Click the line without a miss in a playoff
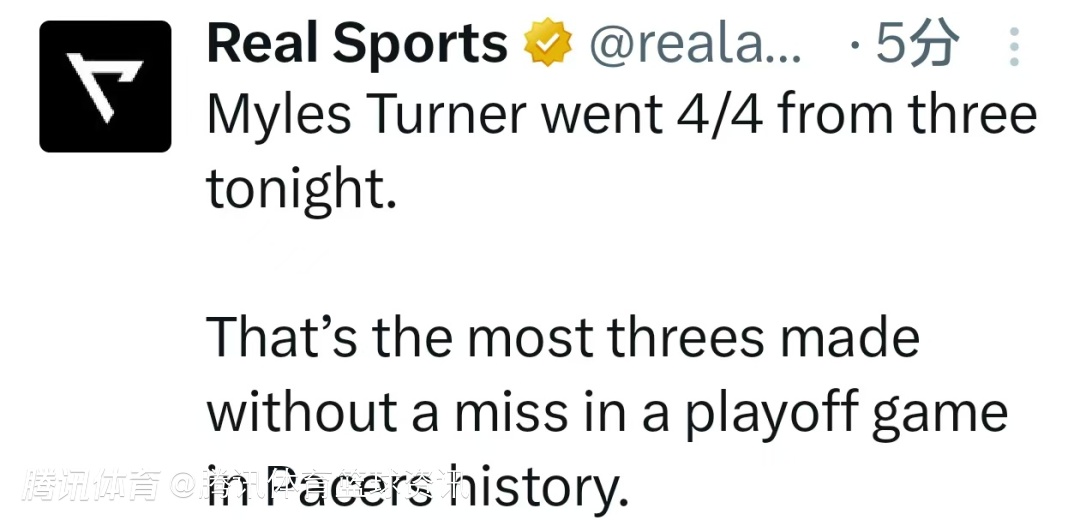 (607, 415)
